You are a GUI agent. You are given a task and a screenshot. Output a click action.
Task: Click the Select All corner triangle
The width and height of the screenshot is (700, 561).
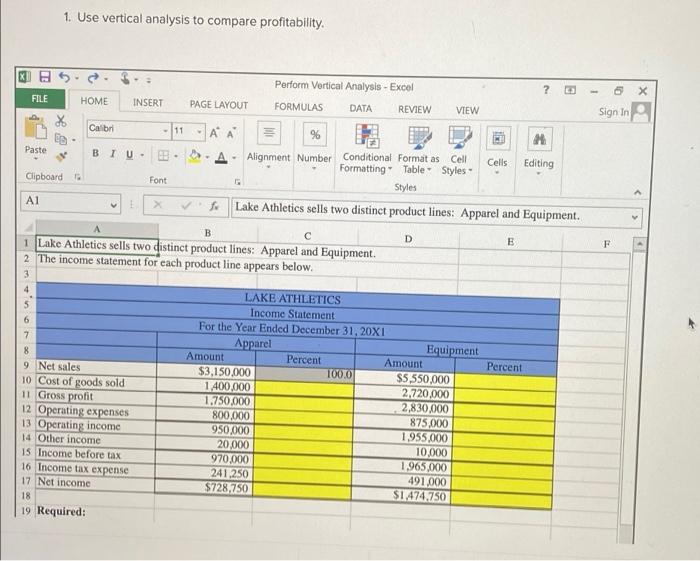(x=28, y=228)
